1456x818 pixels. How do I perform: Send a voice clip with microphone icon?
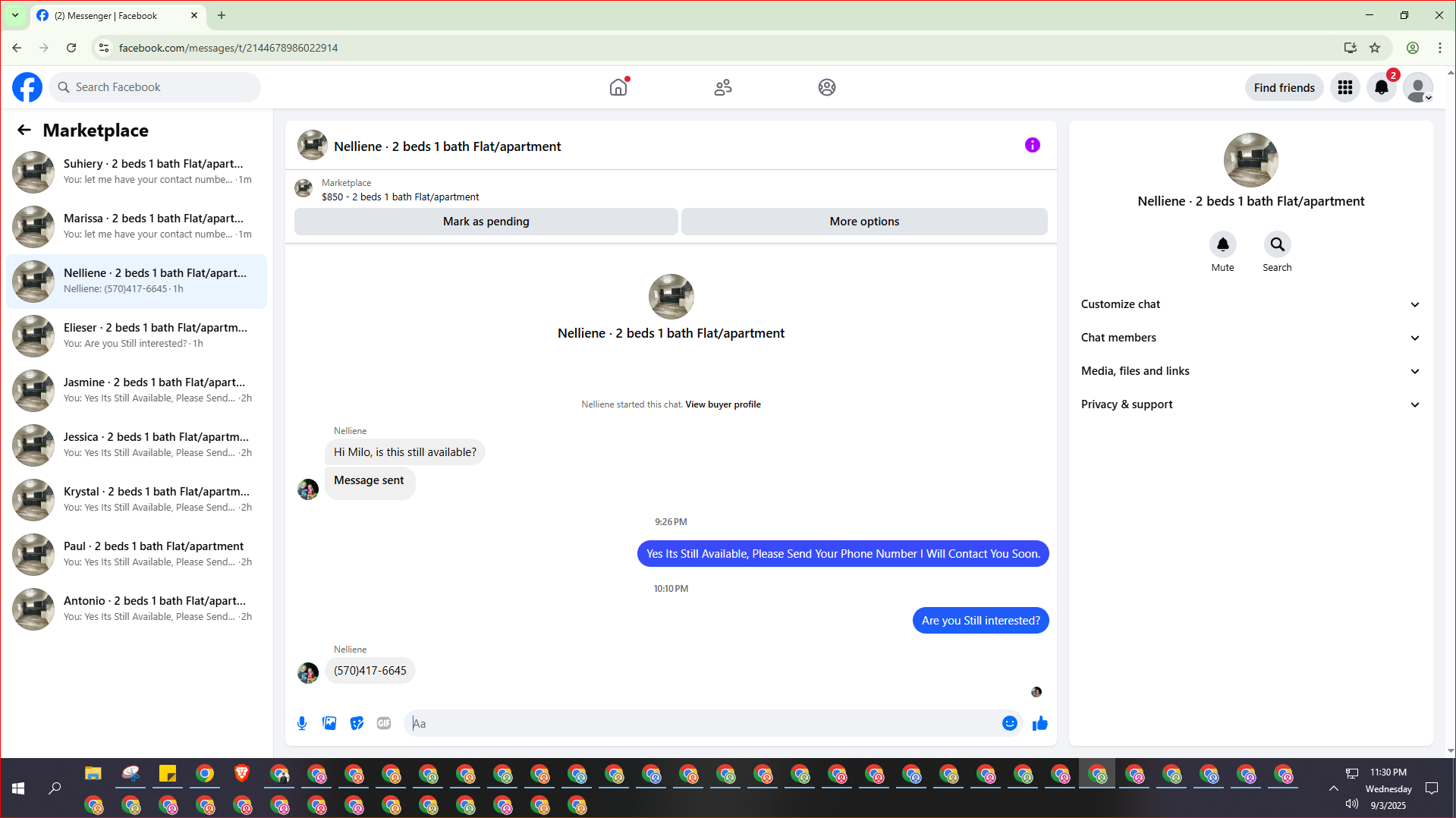tap(302, 723)
